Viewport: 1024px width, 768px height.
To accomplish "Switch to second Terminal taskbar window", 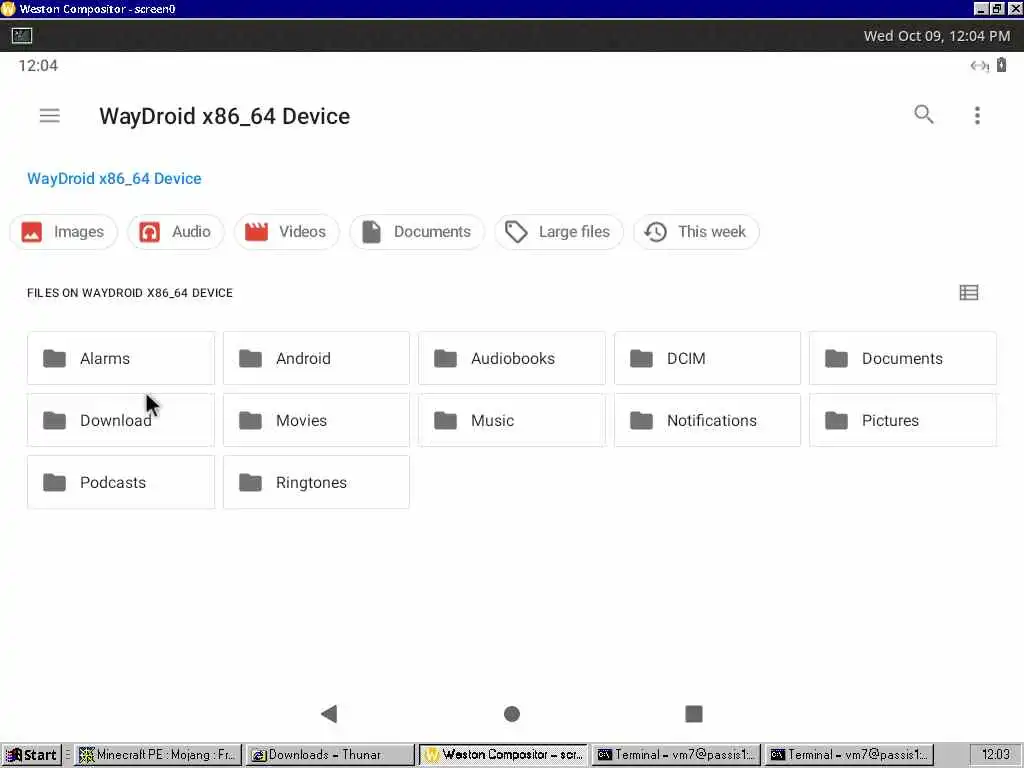I will tap(849, 755).
